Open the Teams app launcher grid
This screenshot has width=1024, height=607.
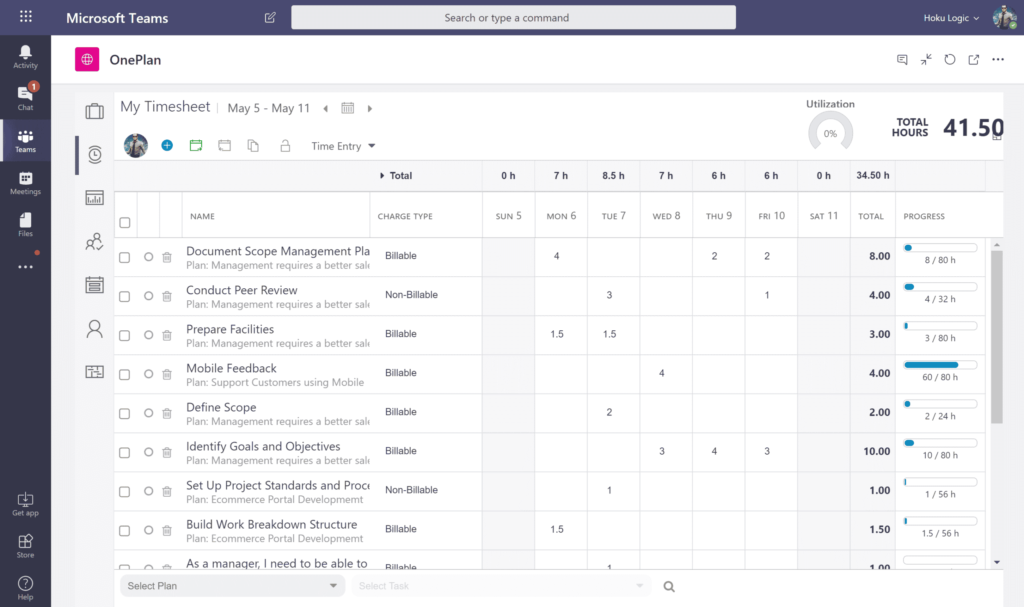pyautogui.click(x=25, y=16)
